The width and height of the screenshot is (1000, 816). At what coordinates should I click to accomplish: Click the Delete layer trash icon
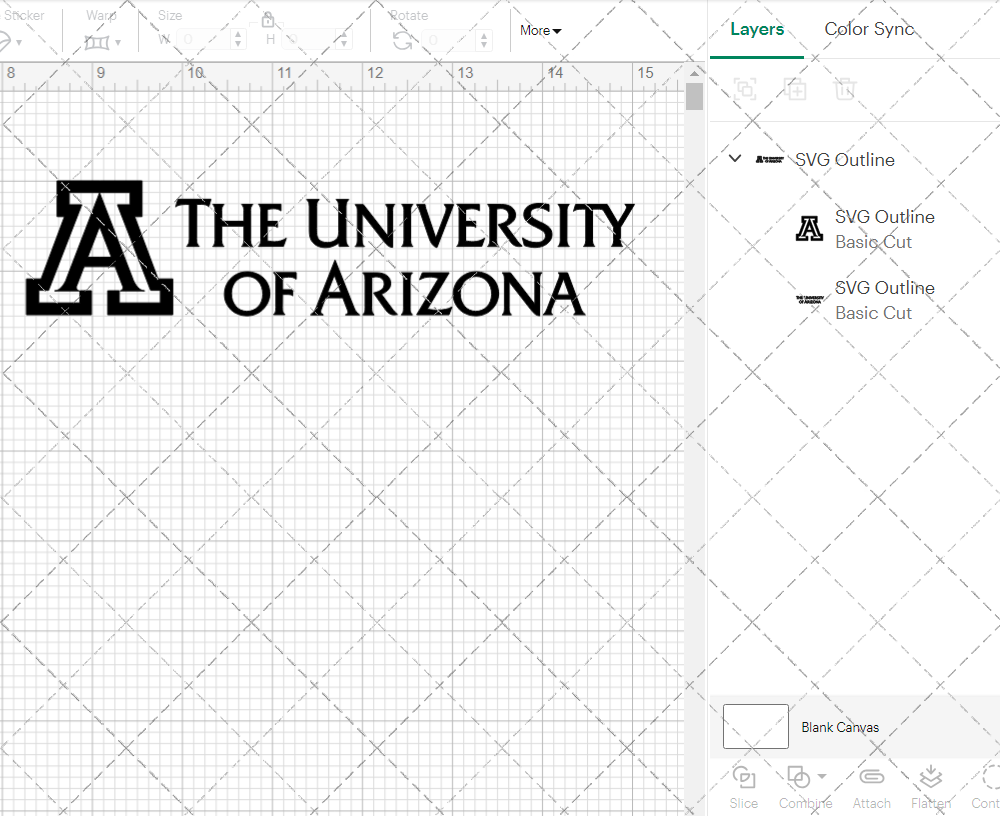pos(845,89)
